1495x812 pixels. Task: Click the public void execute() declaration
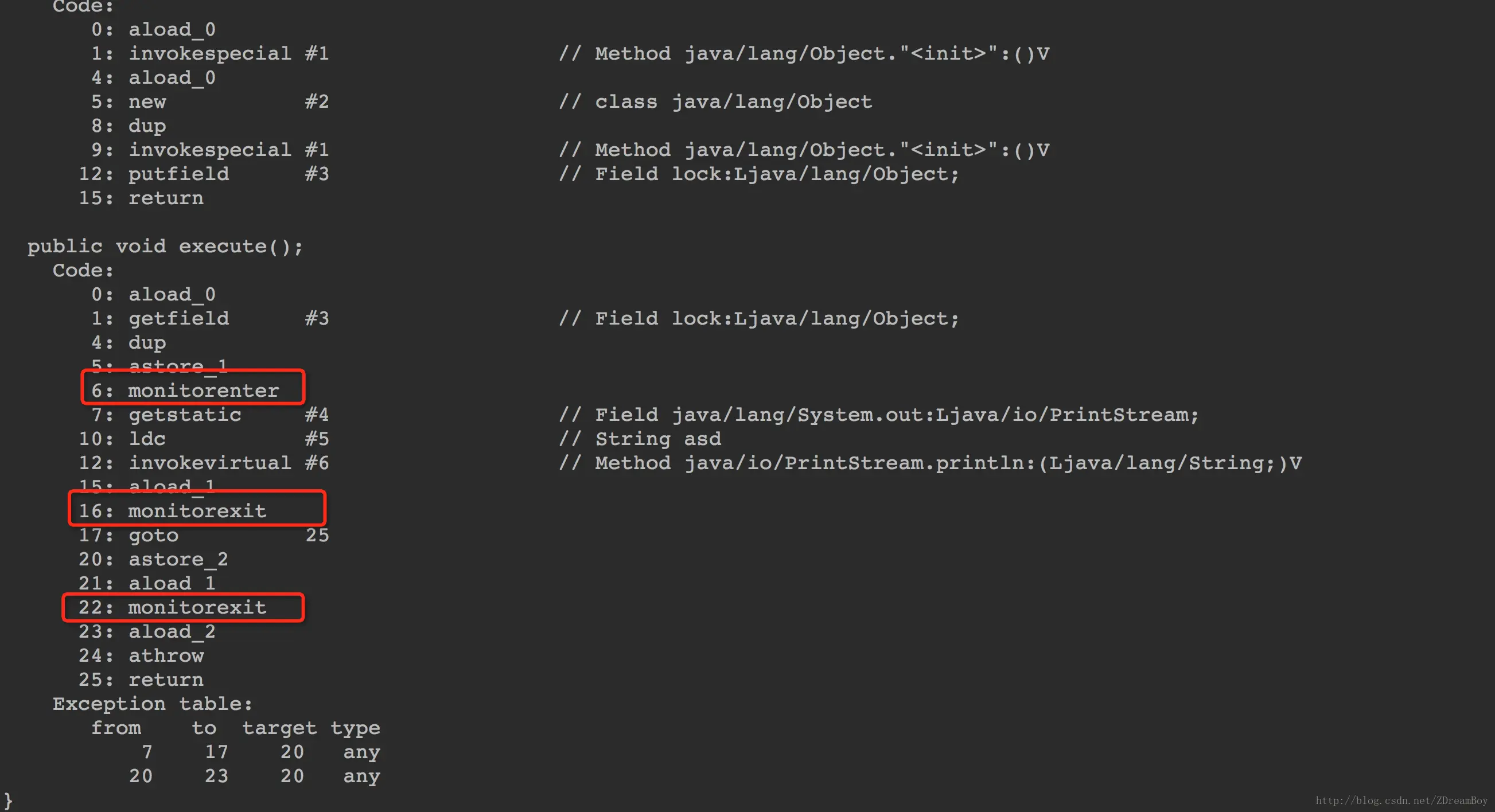point(165,247)
